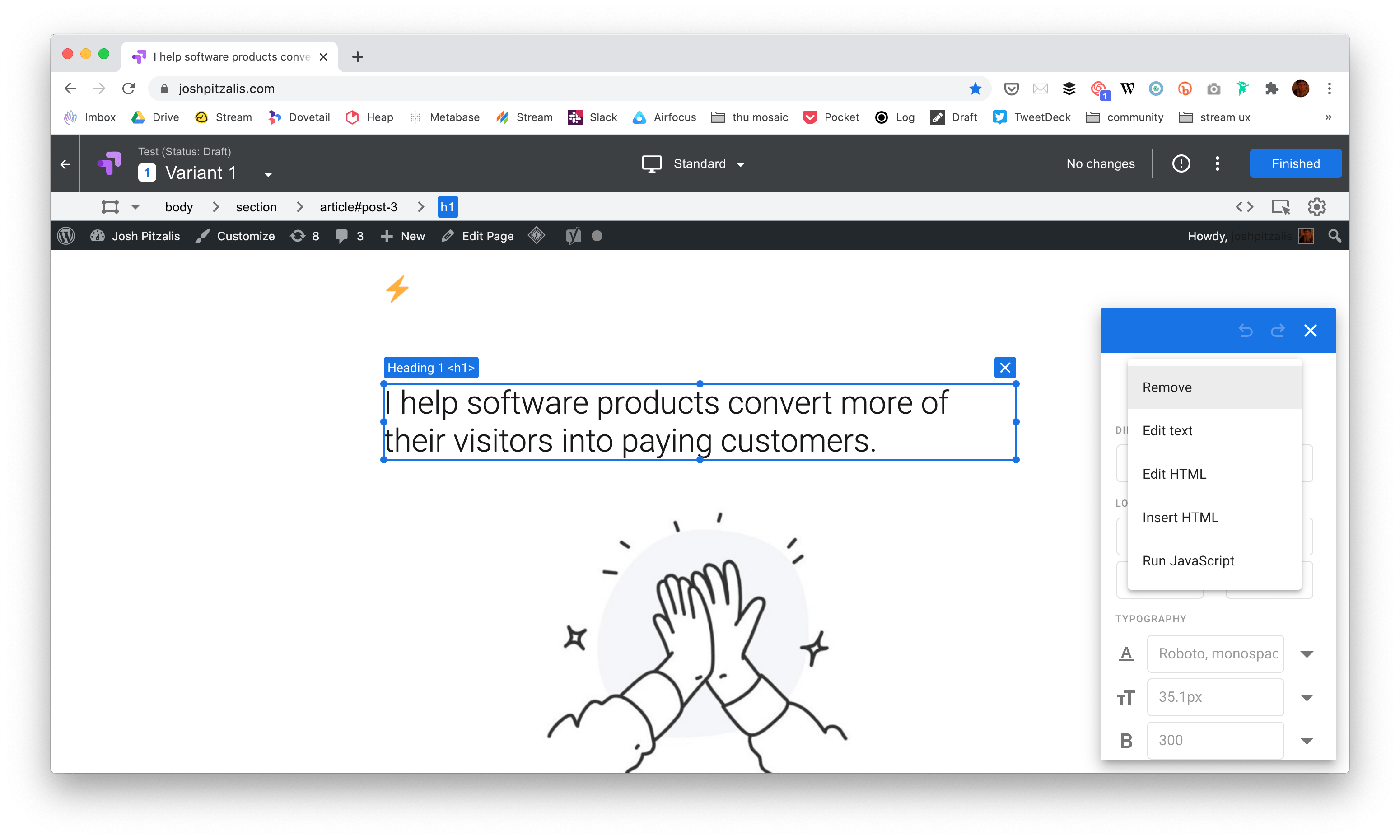Expand the font family dropdown arrow

[1306, 654]
